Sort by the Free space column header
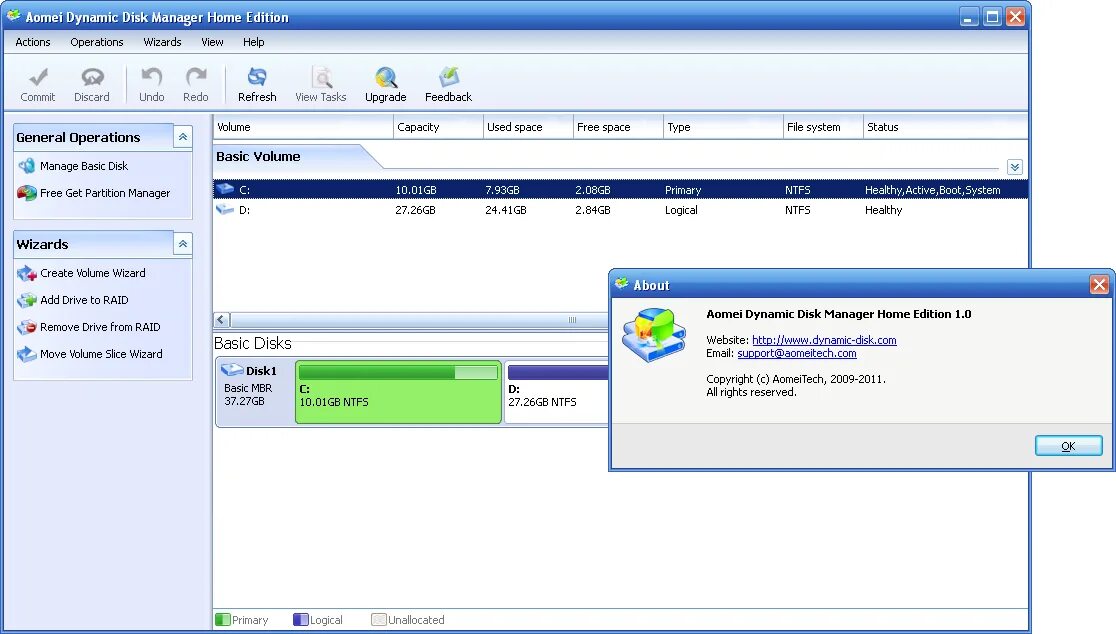The image size is (1116, 634). point(618,127)
